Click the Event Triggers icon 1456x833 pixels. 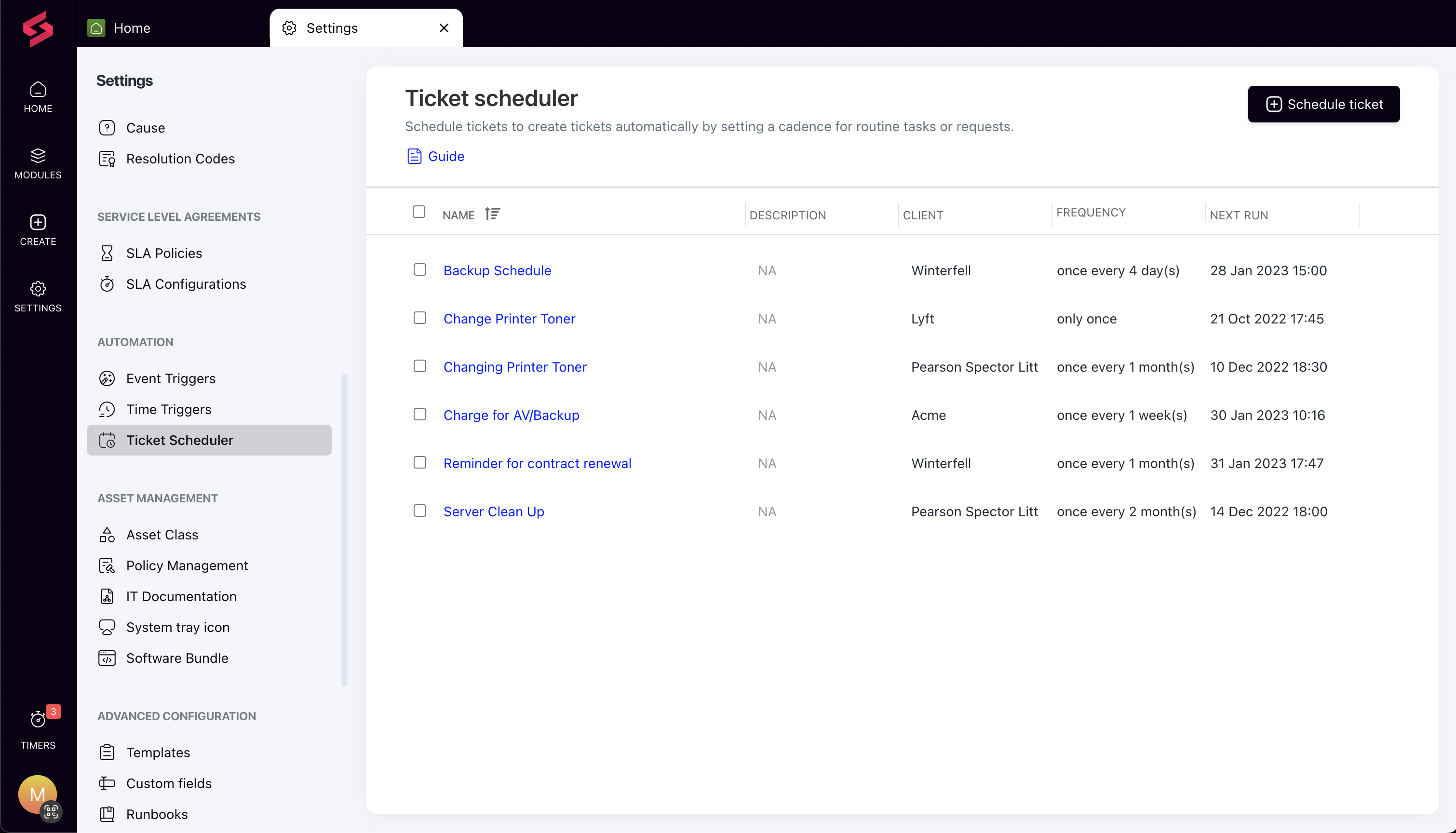click(x=107, y=378)
